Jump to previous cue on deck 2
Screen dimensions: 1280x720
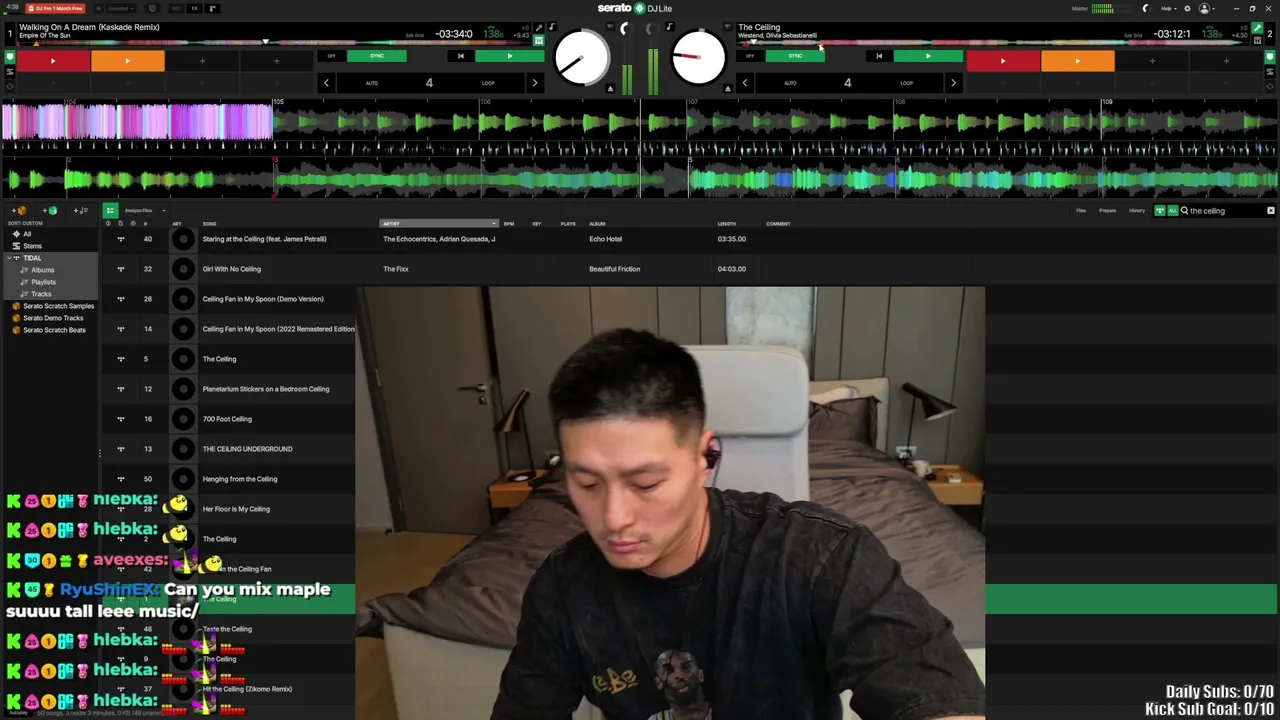coord(879,56)
